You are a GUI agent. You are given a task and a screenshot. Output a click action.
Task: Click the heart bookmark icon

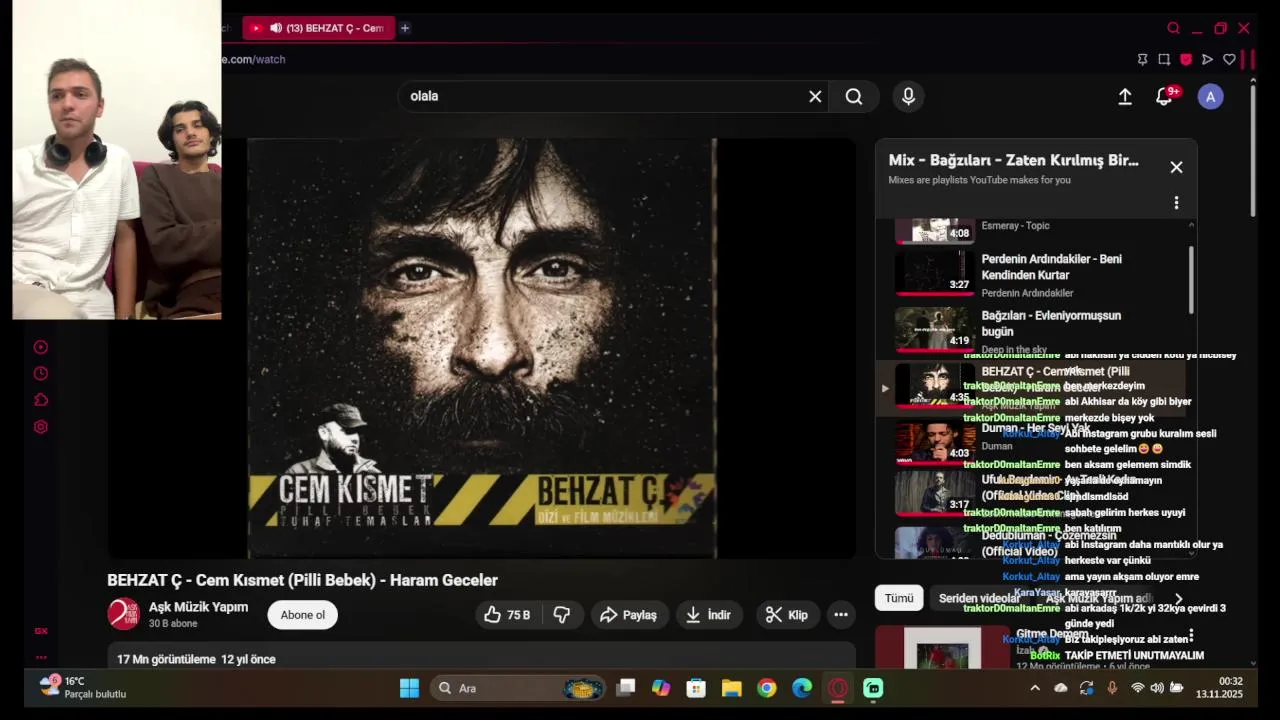click(1229, 59)
